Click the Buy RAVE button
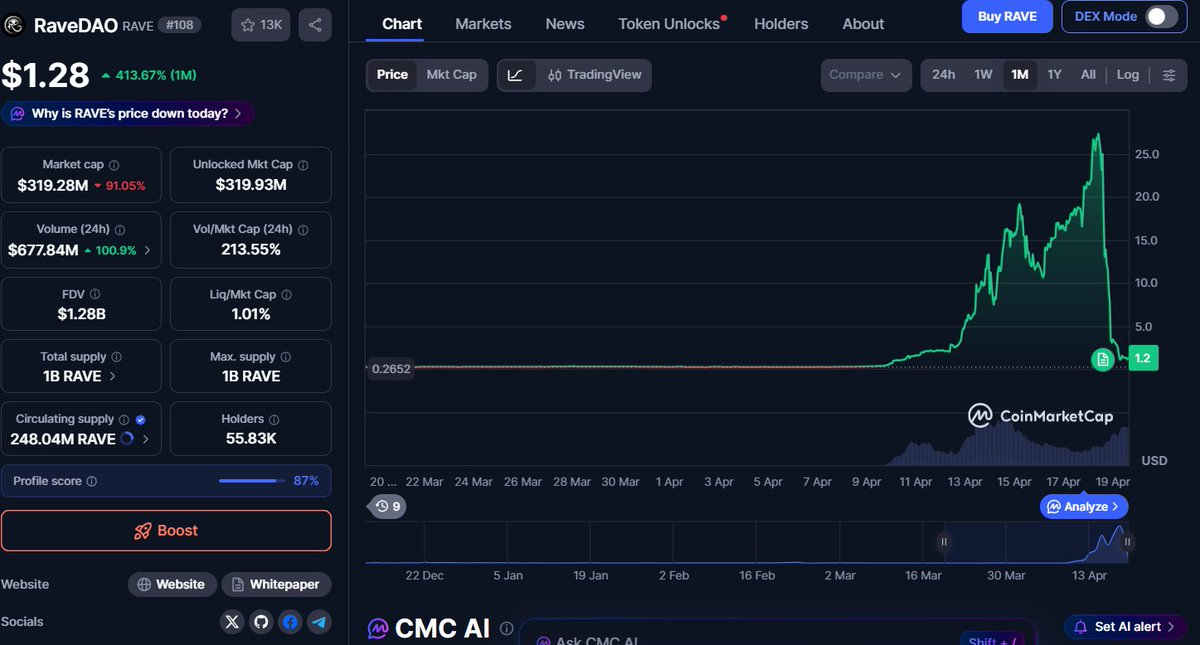The image size is (1200, 645). click(1007, 16)
